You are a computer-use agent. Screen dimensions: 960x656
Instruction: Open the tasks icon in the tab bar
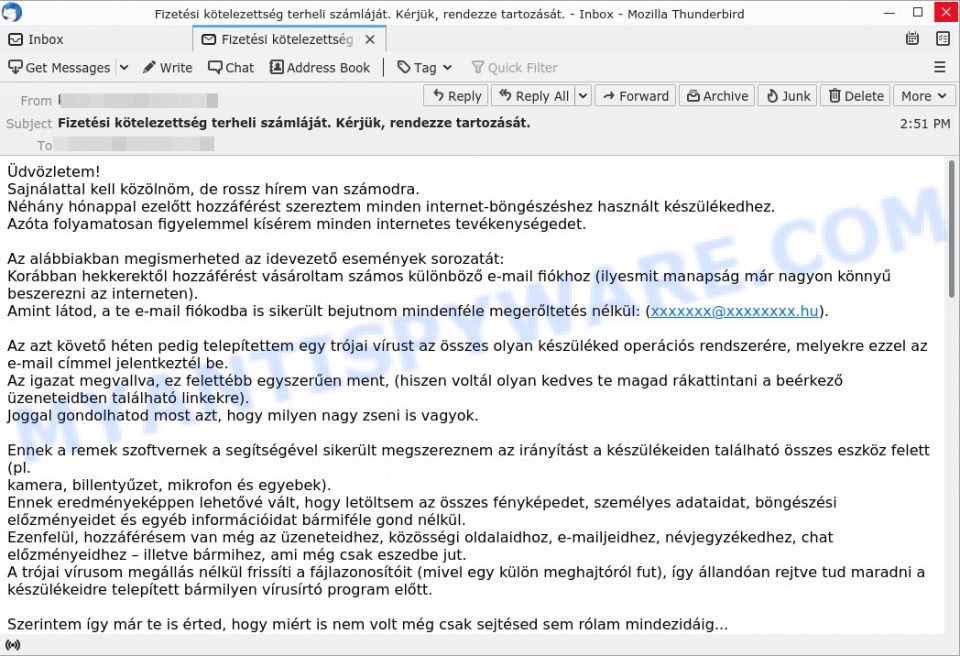point(943,39)
